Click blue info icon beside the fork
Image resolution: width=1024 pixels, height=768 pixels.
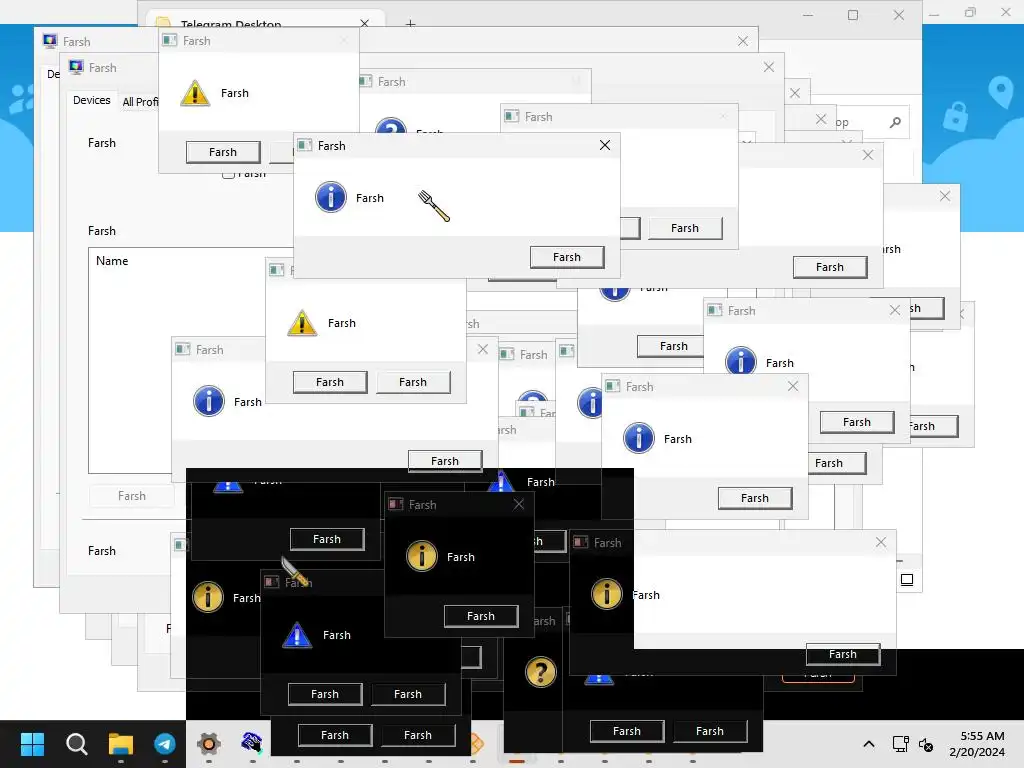(x=331, y=197)
